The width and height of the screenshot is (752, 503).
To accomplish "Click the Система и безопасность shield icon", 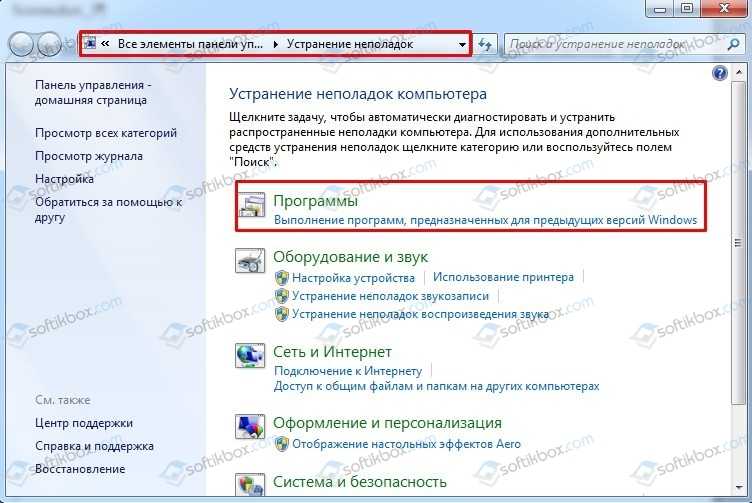I will [249, 484].
